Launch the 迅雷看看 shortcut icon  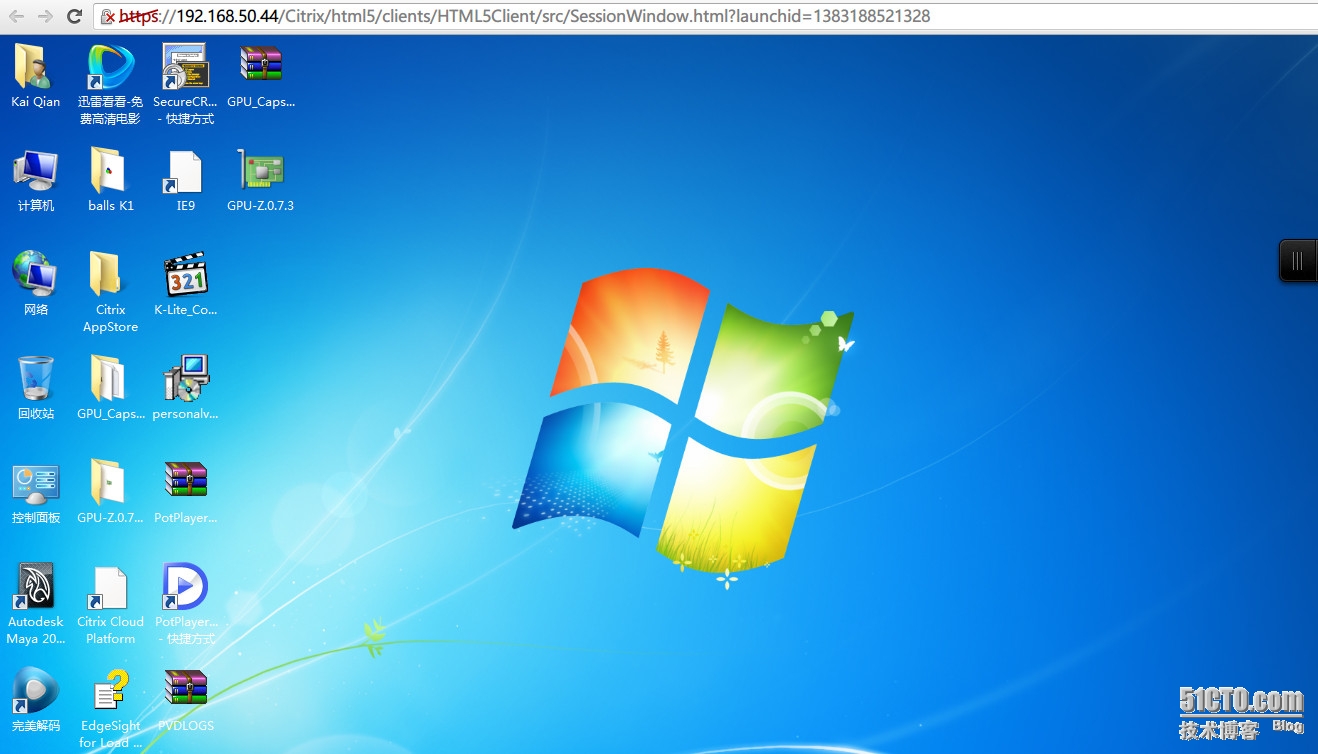(110, 67)
